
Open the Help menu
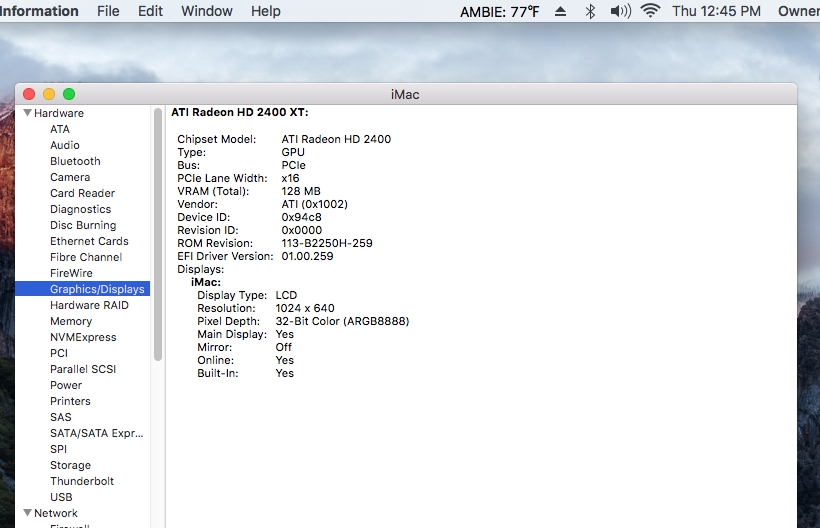coord(265,11)
